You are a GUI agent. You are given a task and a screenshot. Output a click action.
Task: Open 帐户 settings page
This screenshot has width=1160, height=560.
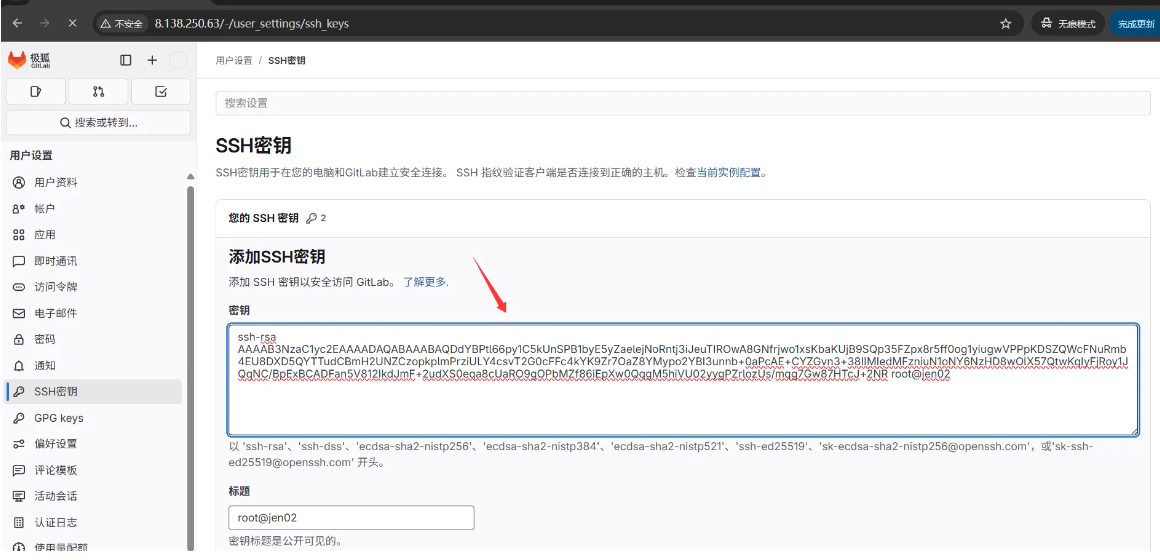(93, 209)
